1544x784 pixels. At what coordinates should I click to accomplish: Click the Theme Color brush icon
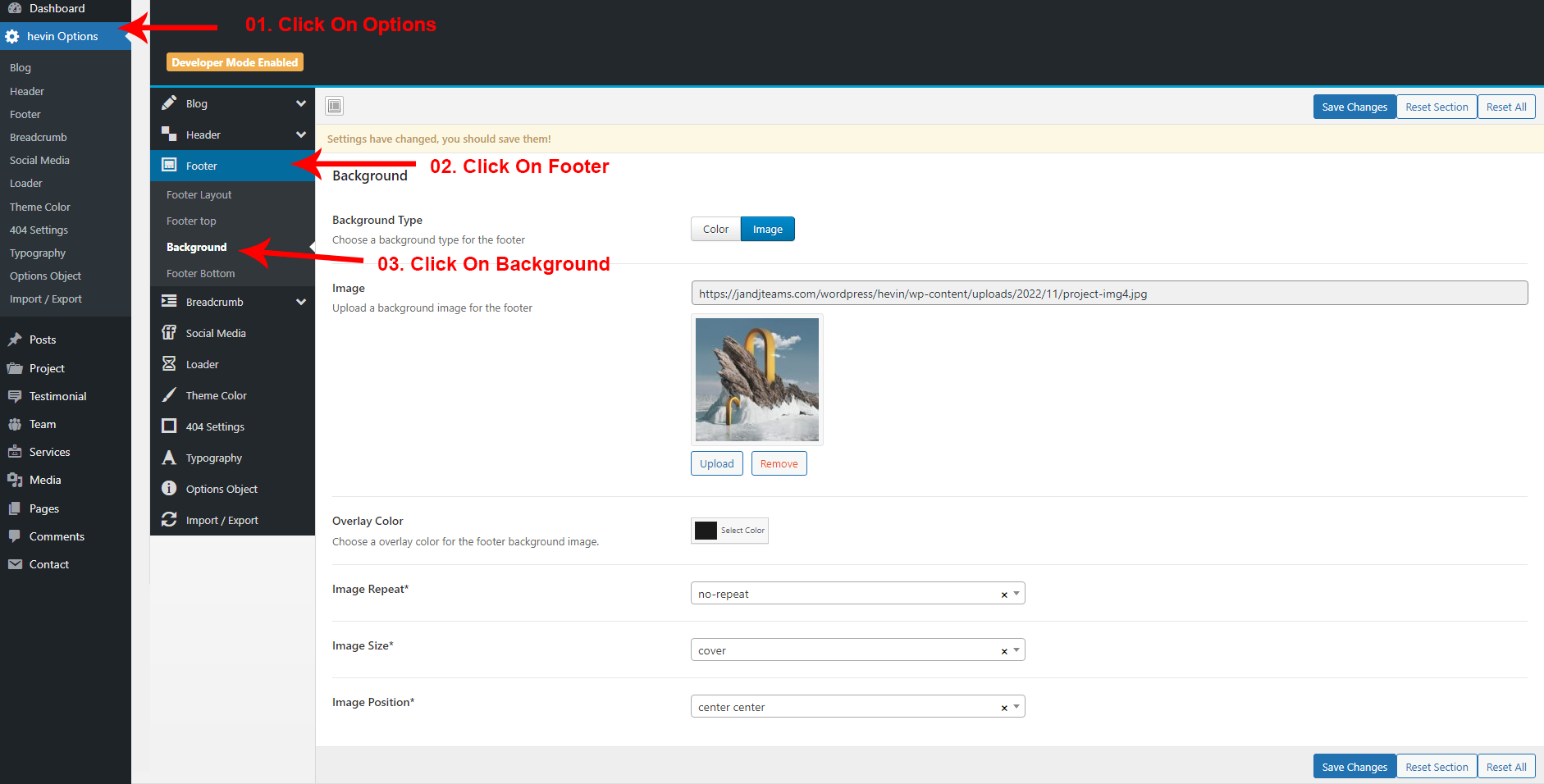(169, 394)
